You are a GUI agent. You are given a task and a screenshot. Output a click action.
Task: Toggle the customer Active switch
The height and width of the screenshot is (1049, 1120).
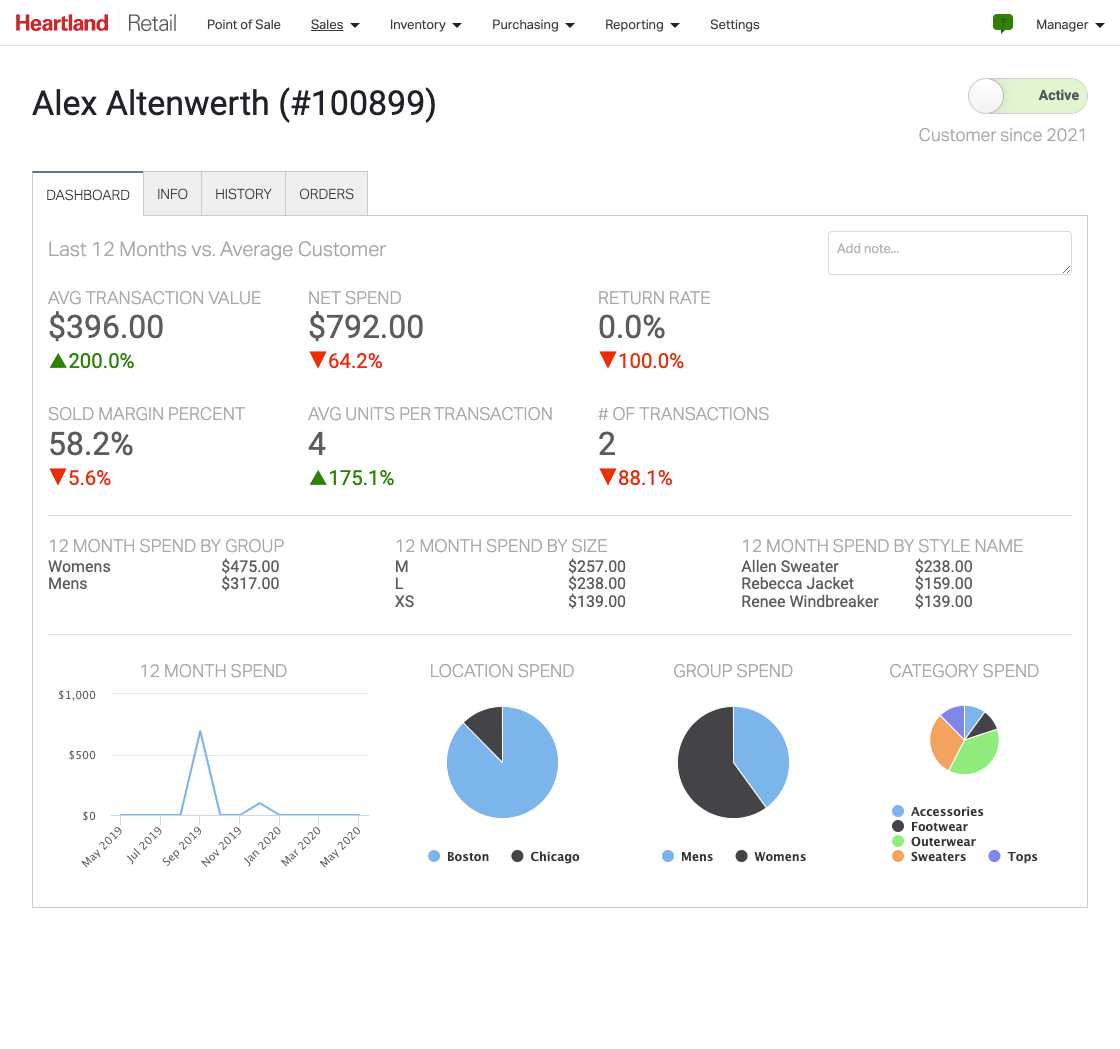coord(1027,96)
